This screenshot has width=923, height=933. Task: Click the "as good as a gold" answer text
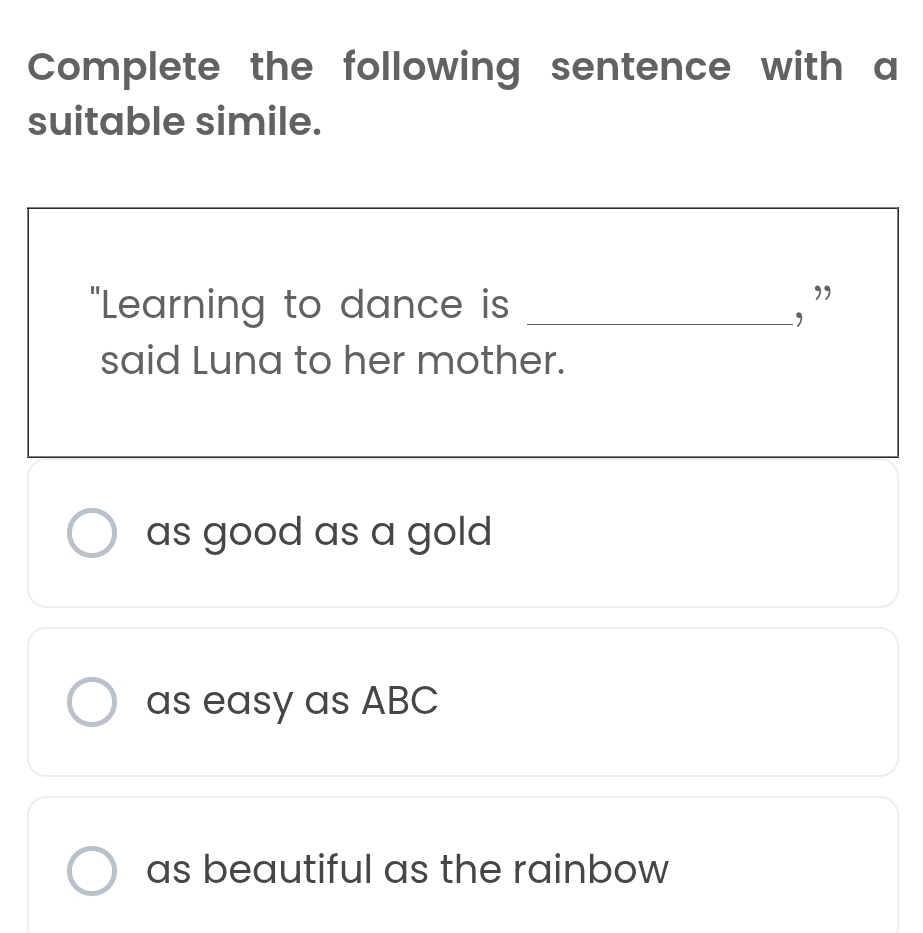pyautogui.click(x=319, y=532)
